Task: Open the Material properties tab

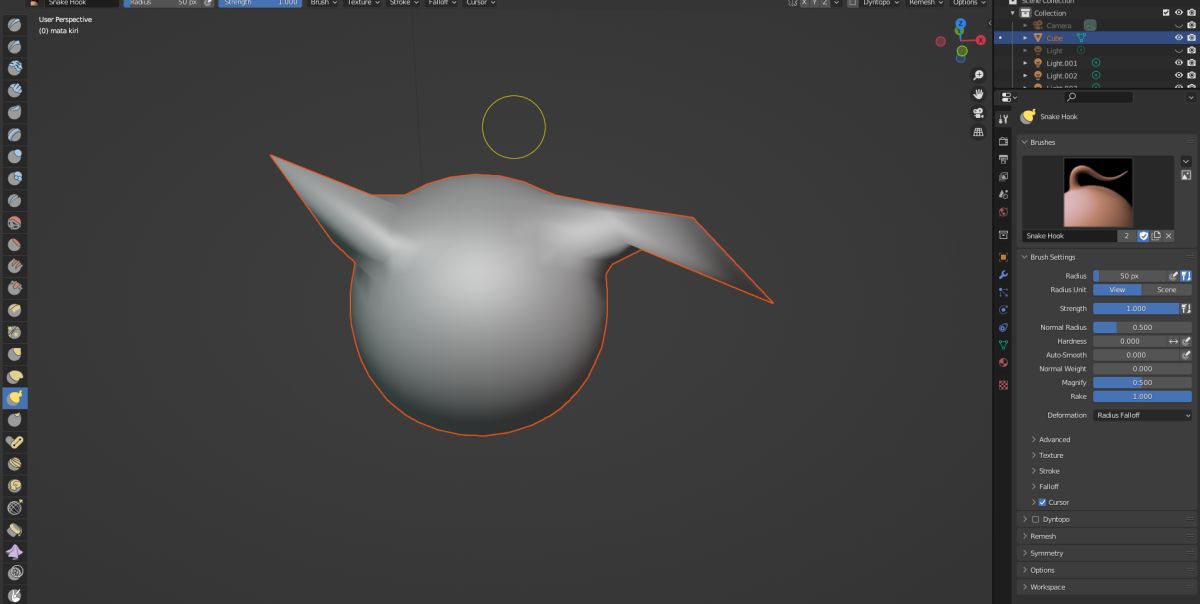Action: point(1003,362)
